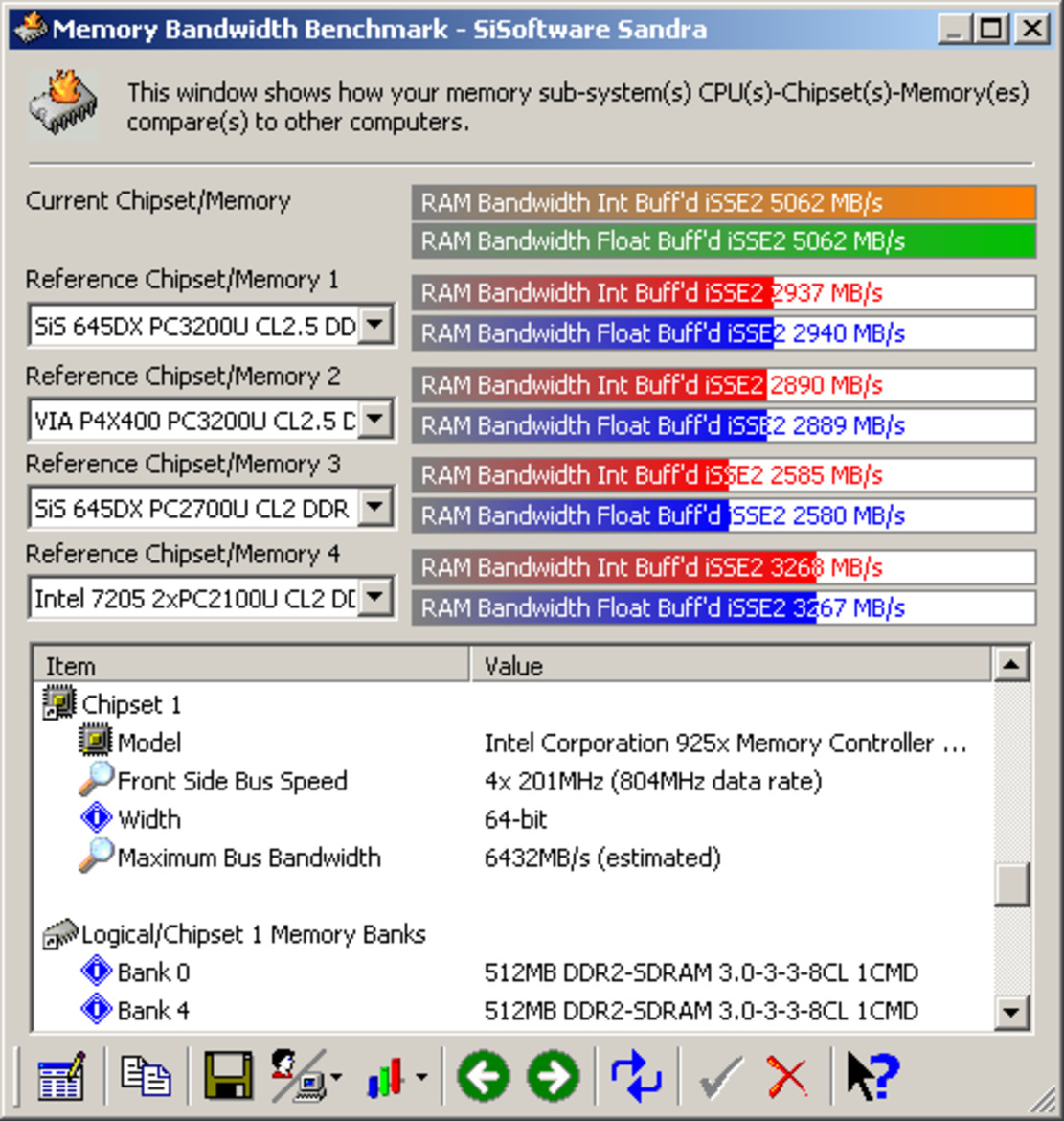Click the blue Float 2940 MB/s bar
Image resolution: width=1064 pixels, height=1121 pixels.
click(723, 333)
